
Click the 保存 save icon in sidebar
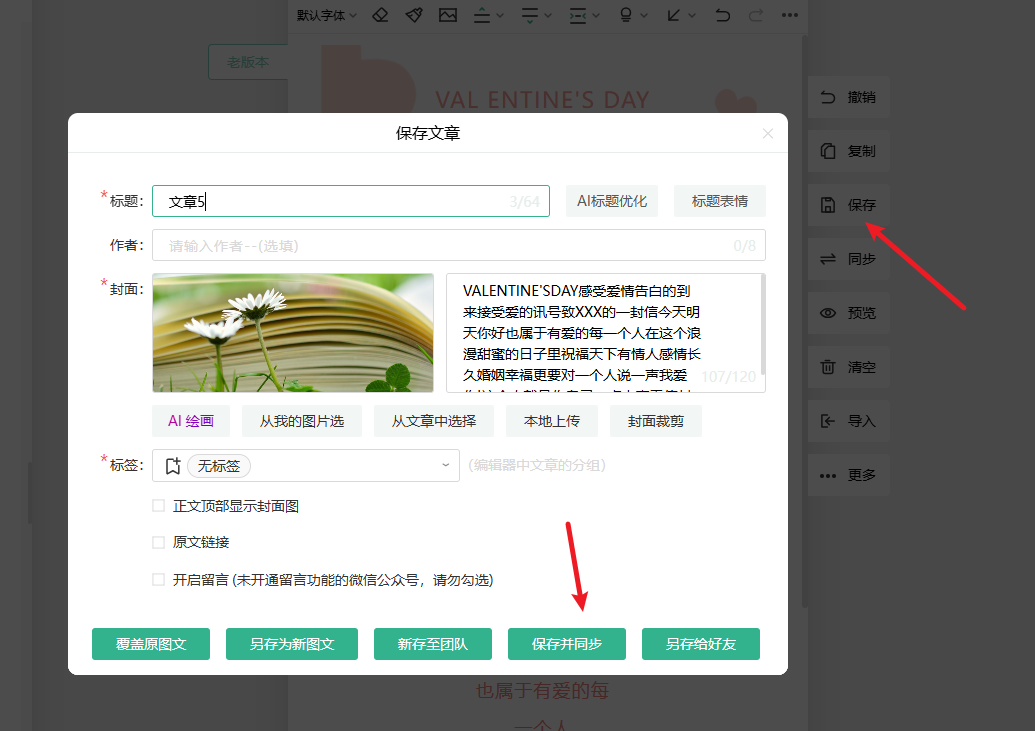click(828, 205)
